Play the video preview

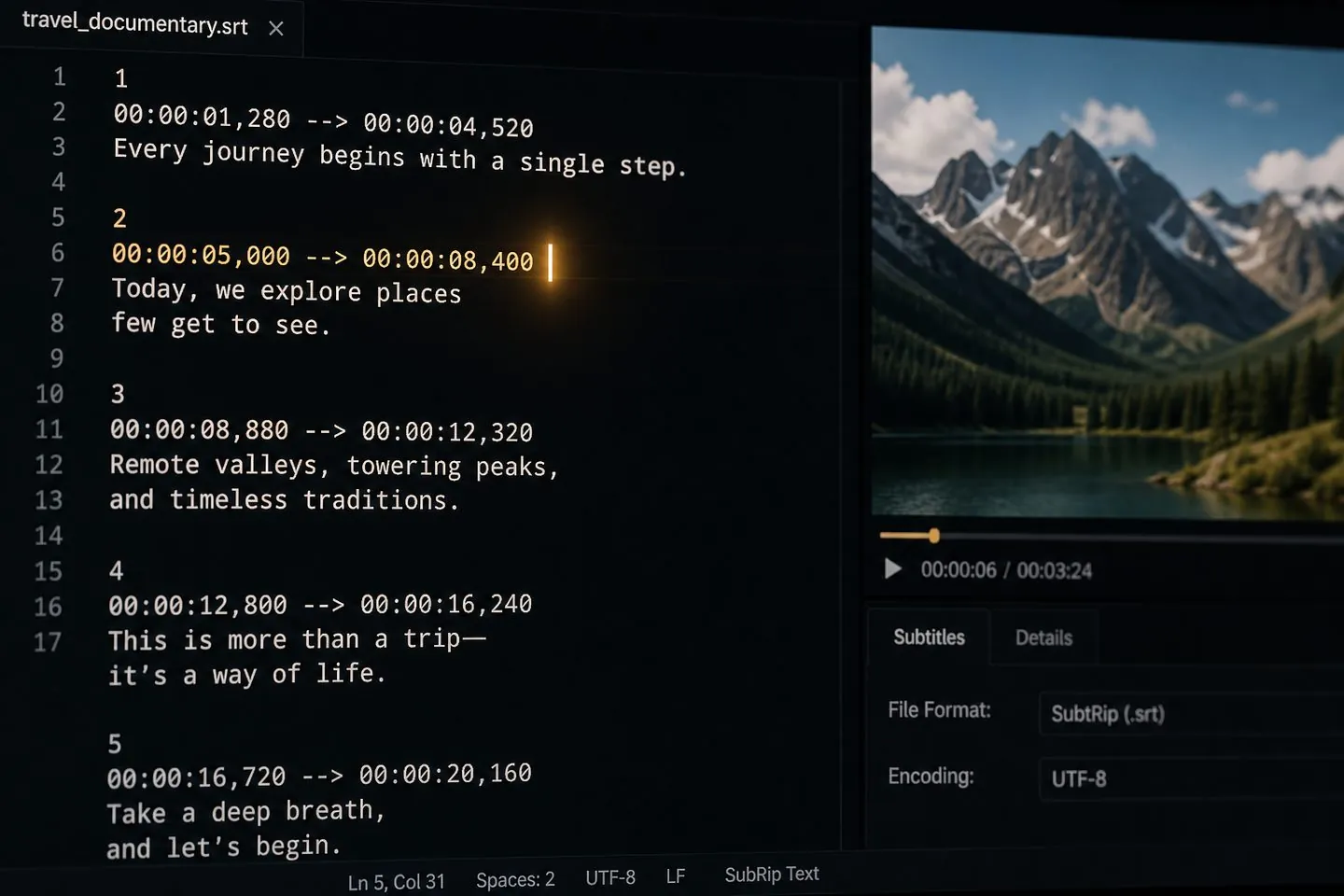point(893,568)
